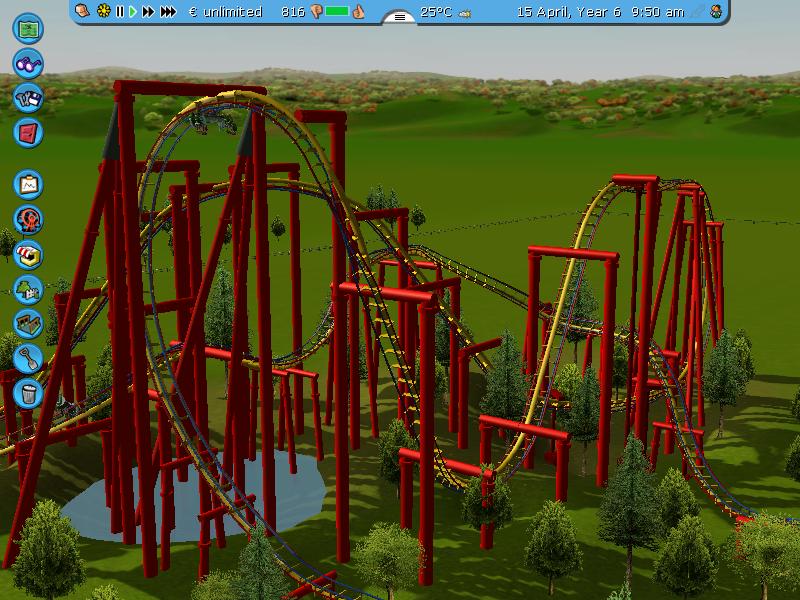Set game to triple fast-forward speed
This screenshot has width=800, height=600.
168,11
